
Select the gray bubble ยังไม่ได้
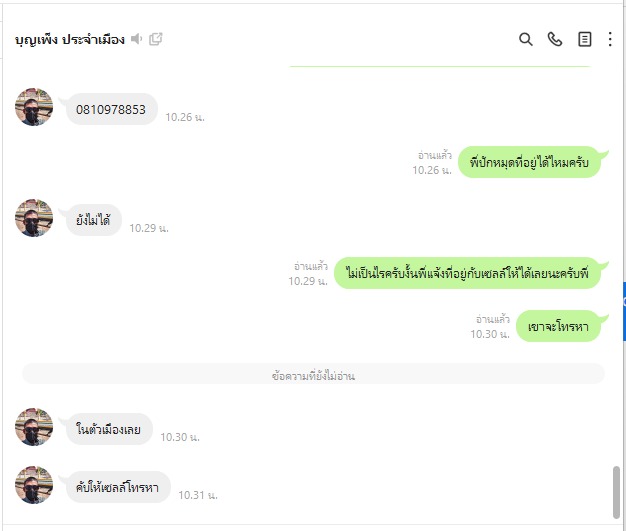click(93, 220)
